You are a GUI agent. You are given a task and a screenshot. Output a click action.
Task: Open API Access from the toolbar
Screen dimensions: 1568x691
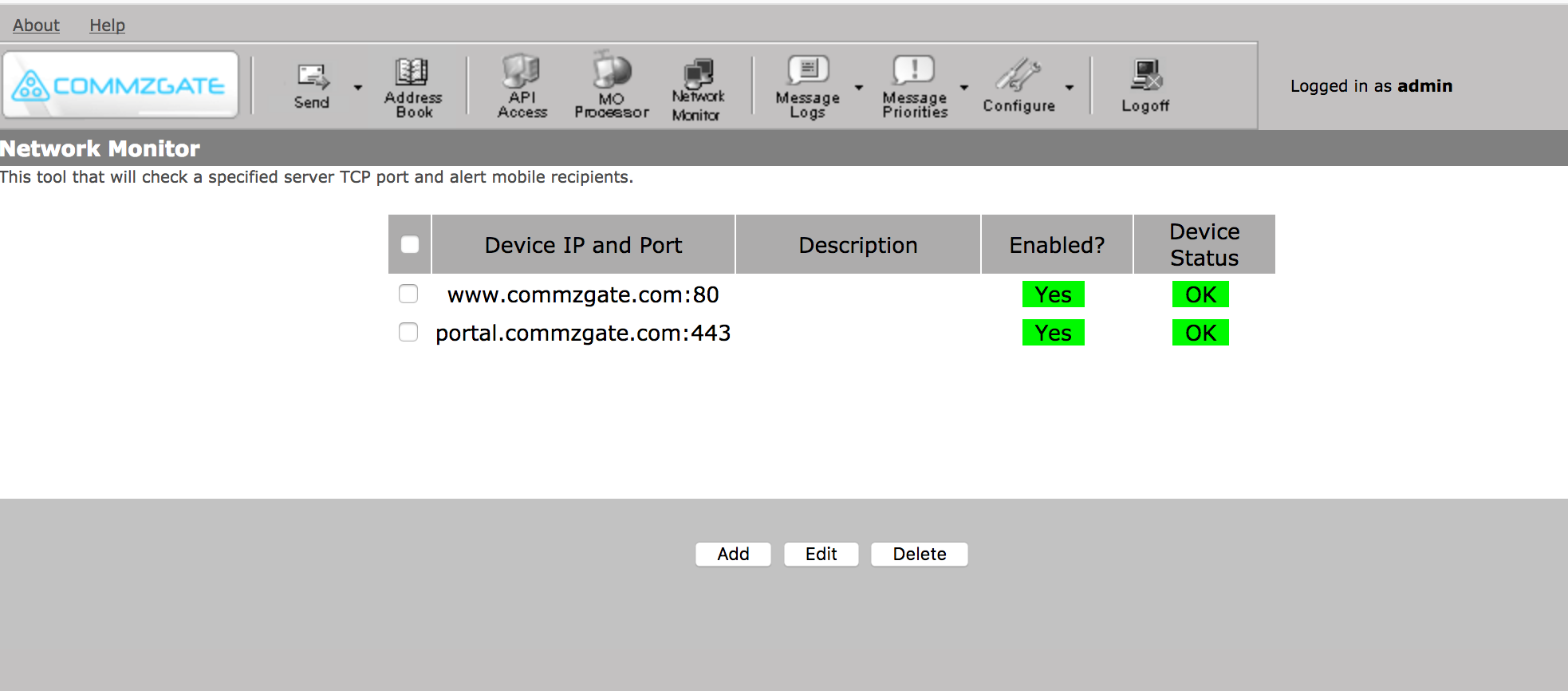pyautogui.click(x=522, y=87)
